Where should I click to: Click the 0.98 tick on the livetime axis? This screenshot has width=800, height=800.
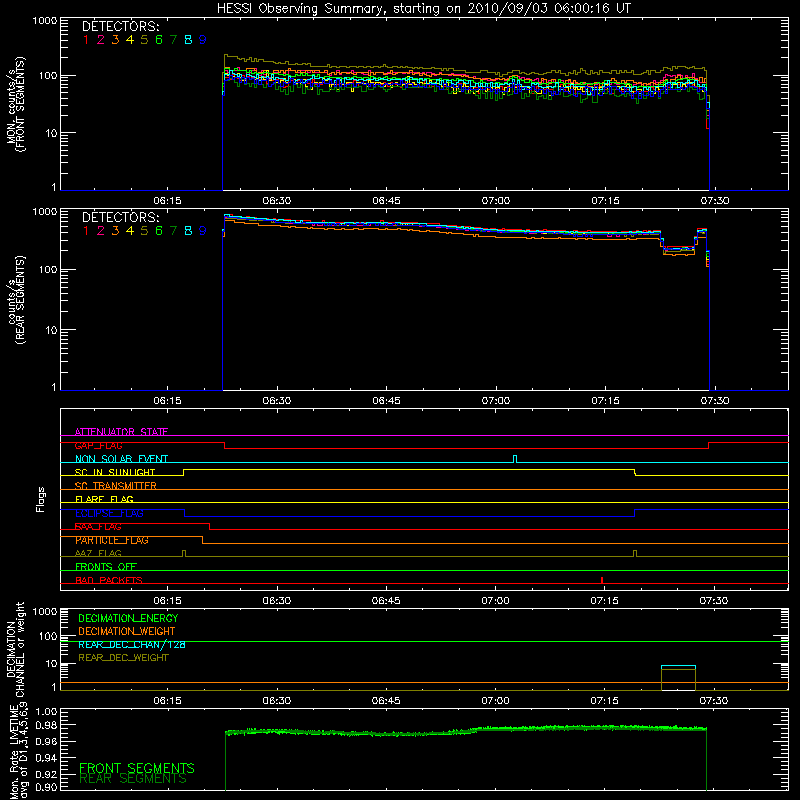pos(46,726)
